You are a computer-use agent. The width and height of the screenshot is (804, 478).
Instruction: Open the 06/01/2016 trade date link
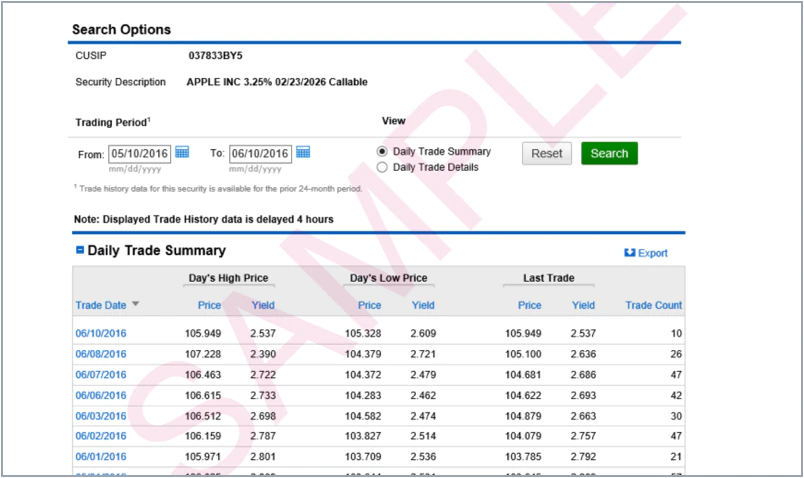(x=101, y=457)
